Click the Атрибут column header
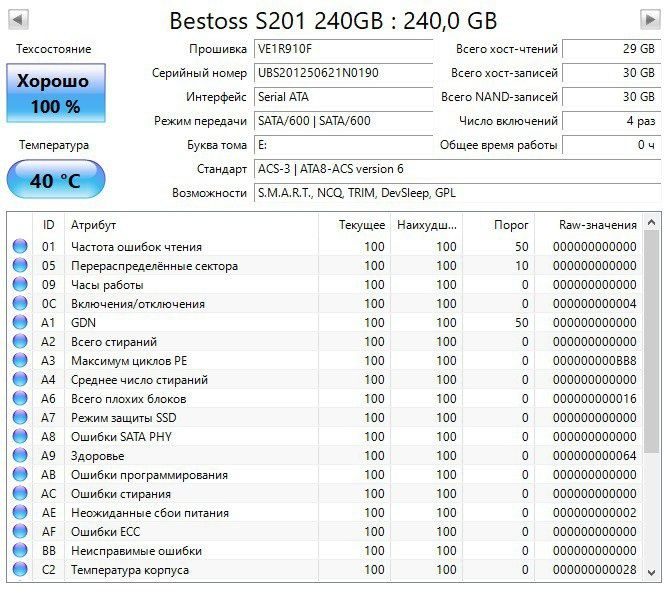The image size is (668, 591). pyautogui.click(x=191, y=225)
